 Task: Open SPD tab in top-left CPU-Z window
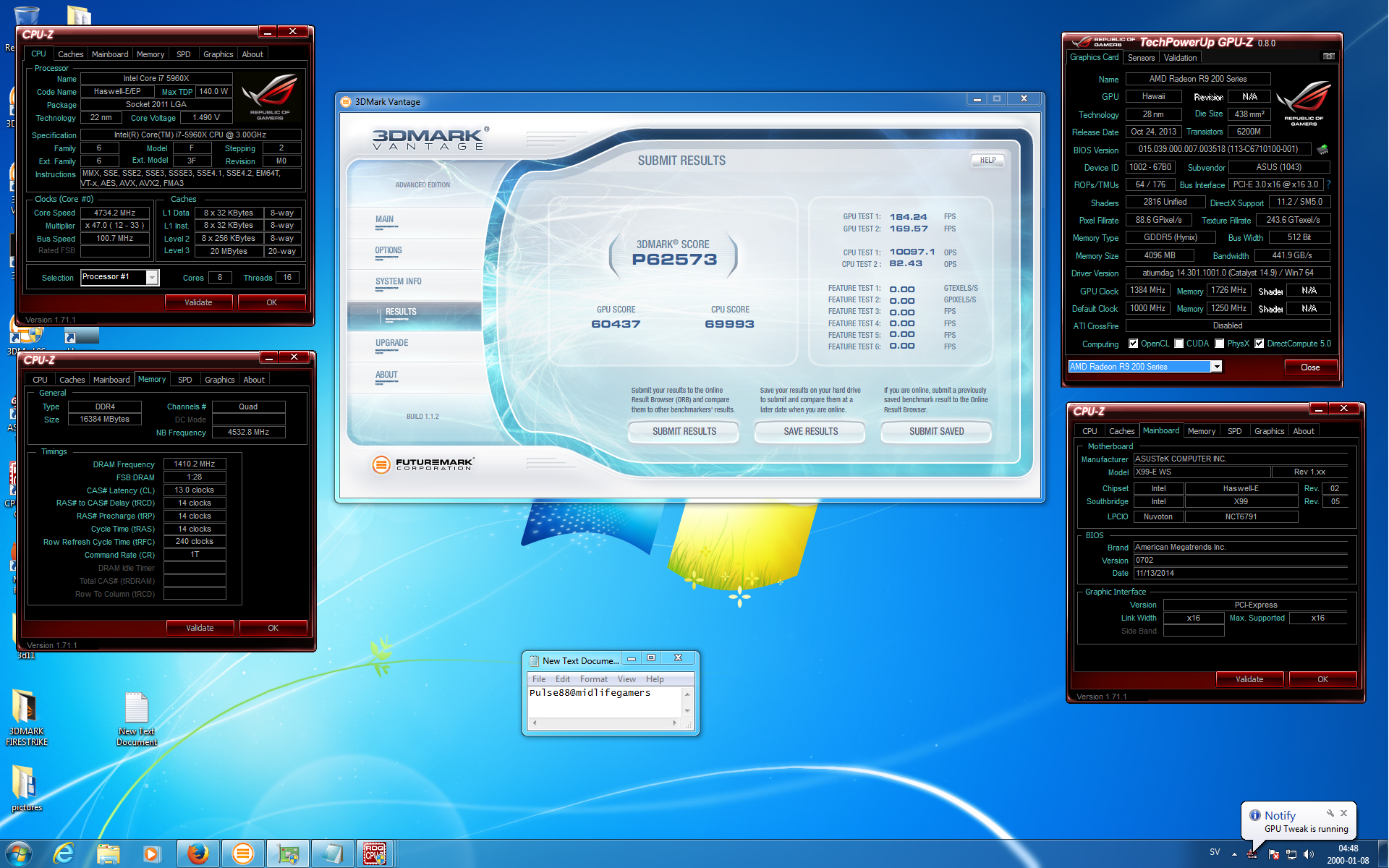point(184,54)
